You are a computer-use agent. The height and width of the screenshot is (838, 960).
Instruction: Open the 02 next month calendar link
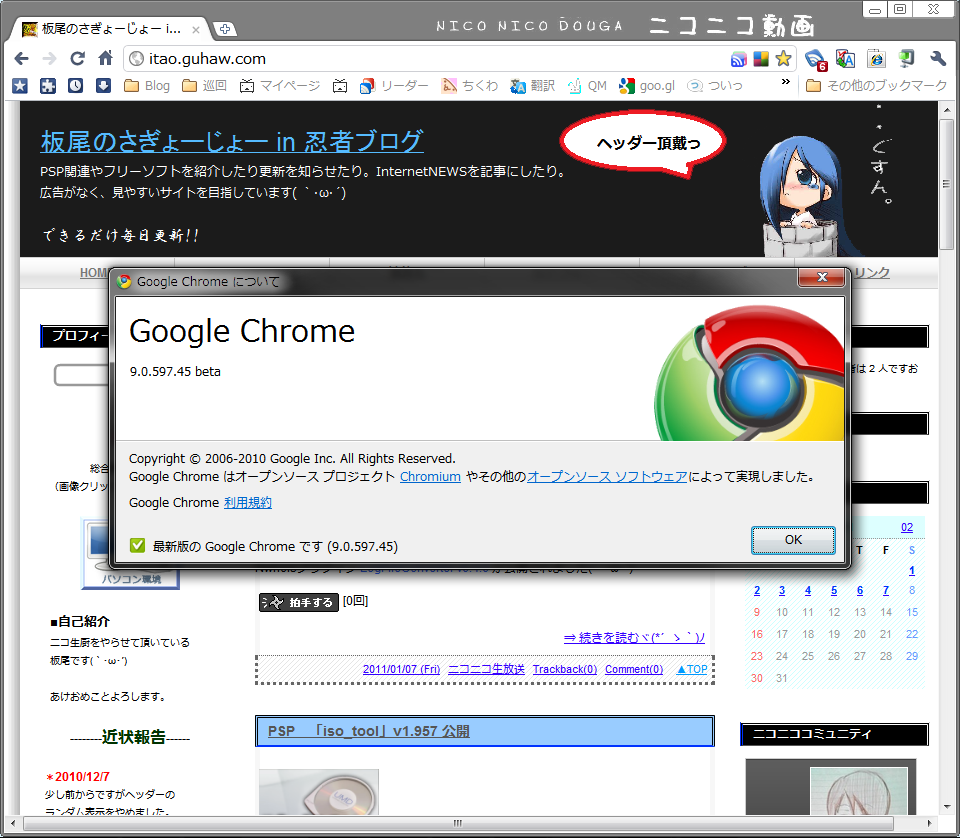pyautogui.click(x=907, y=527)
